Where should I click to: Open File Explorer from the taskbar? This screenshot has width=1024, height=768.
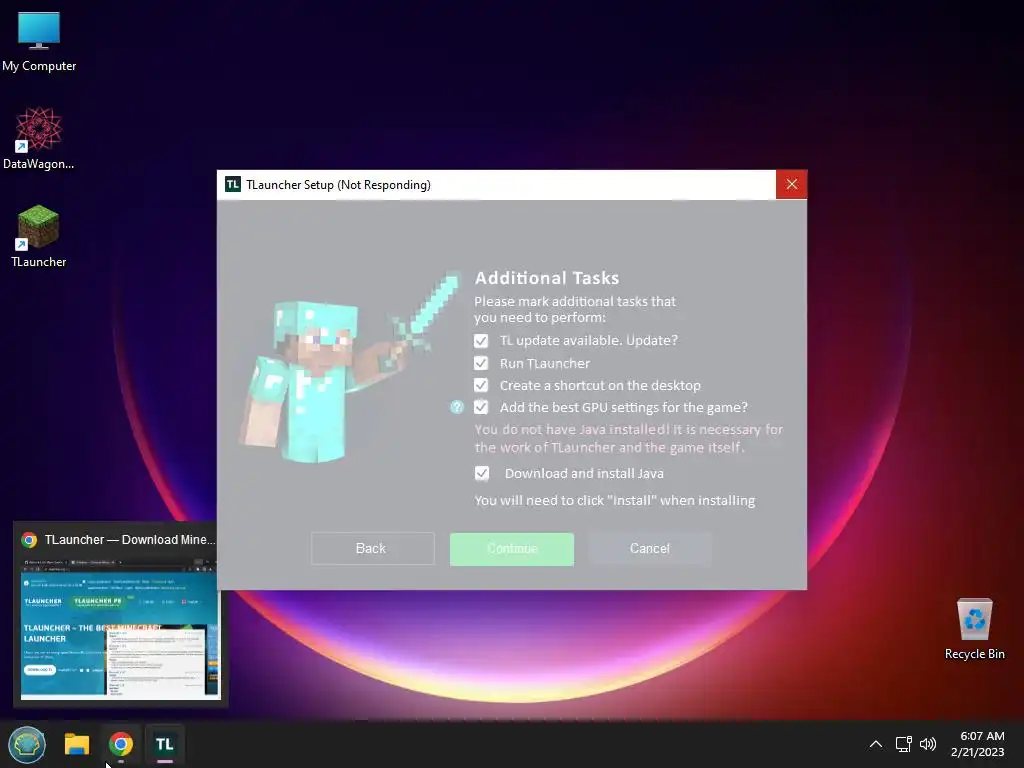point(76,744)
